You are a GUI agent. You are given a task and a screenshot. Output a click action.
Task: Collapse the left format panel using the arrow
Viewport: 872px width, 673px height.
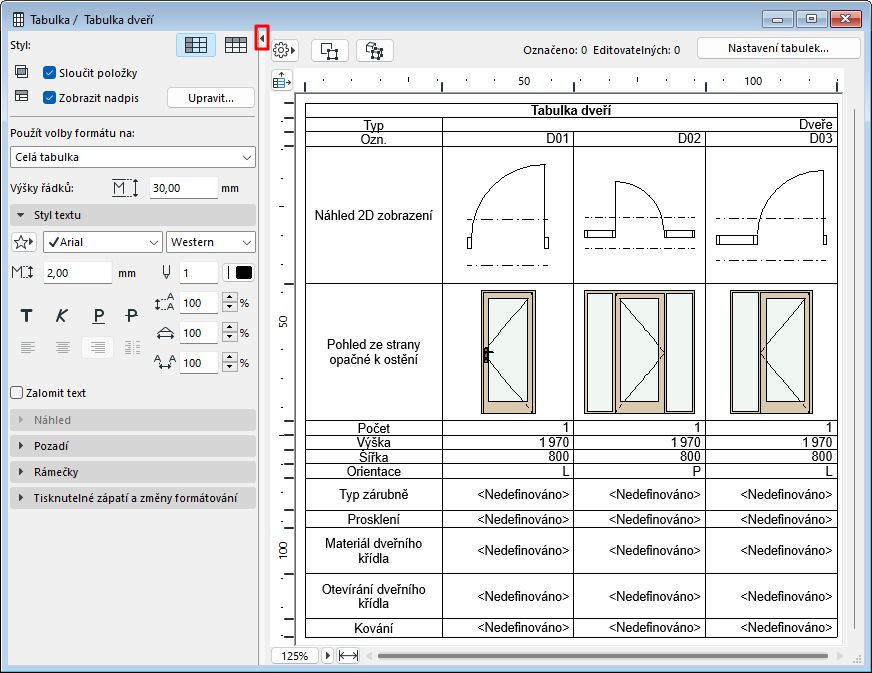[x=262, y=37]
